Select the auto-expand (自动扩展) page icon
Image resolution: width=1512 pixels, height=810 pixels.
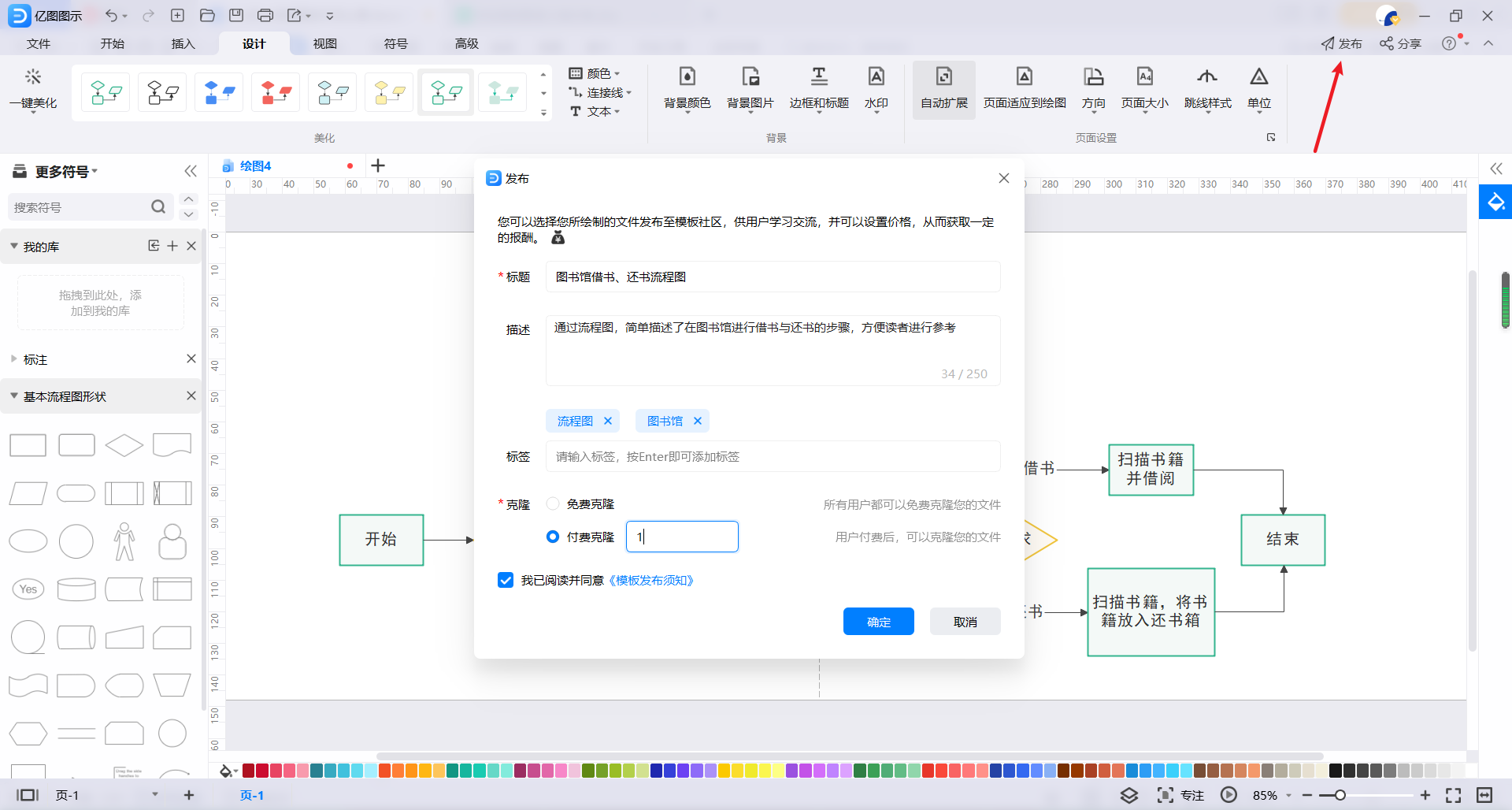coord(943,77)
